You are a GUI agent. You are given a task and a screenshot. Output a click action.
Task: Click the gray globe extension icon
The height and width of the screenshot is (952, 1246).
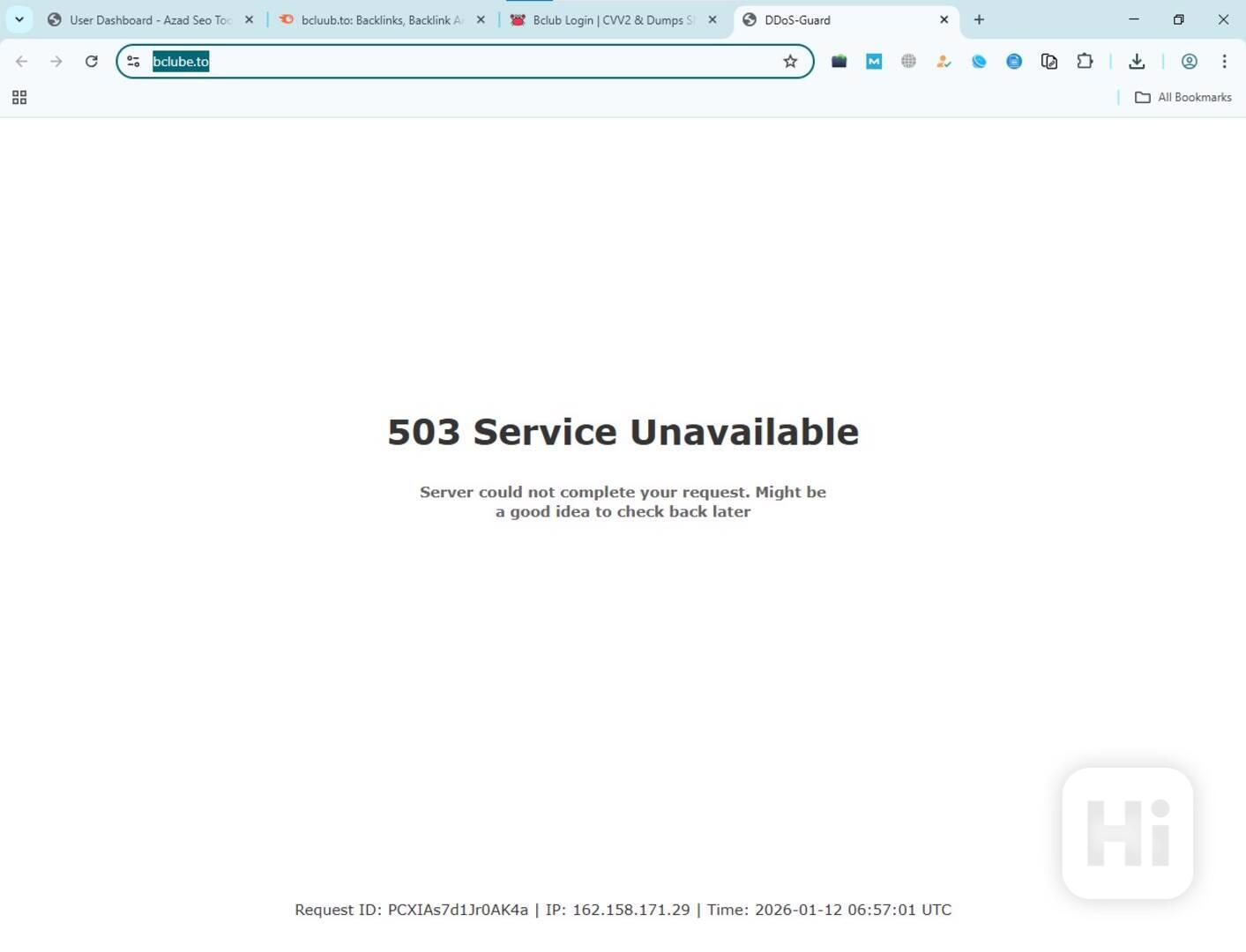pos(908,61)
